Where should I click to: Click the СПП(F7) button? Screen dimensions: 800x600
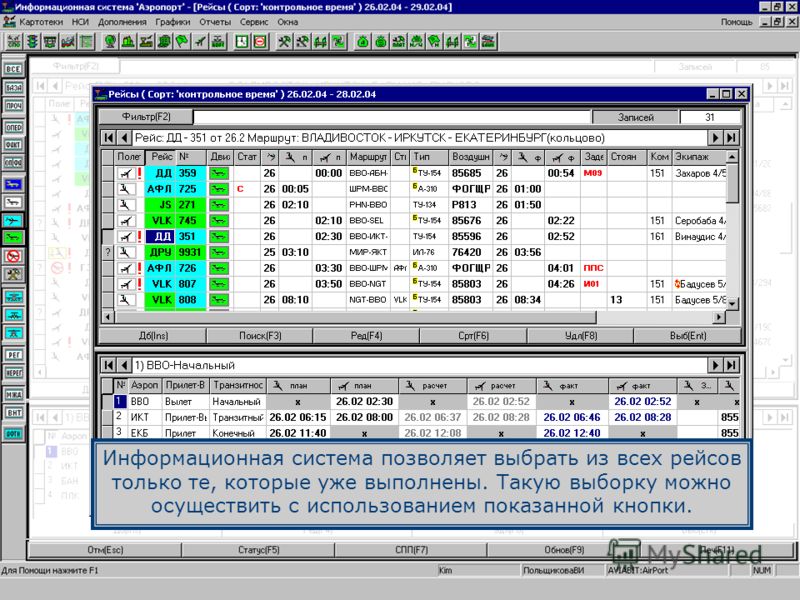[x=411, y=550]
